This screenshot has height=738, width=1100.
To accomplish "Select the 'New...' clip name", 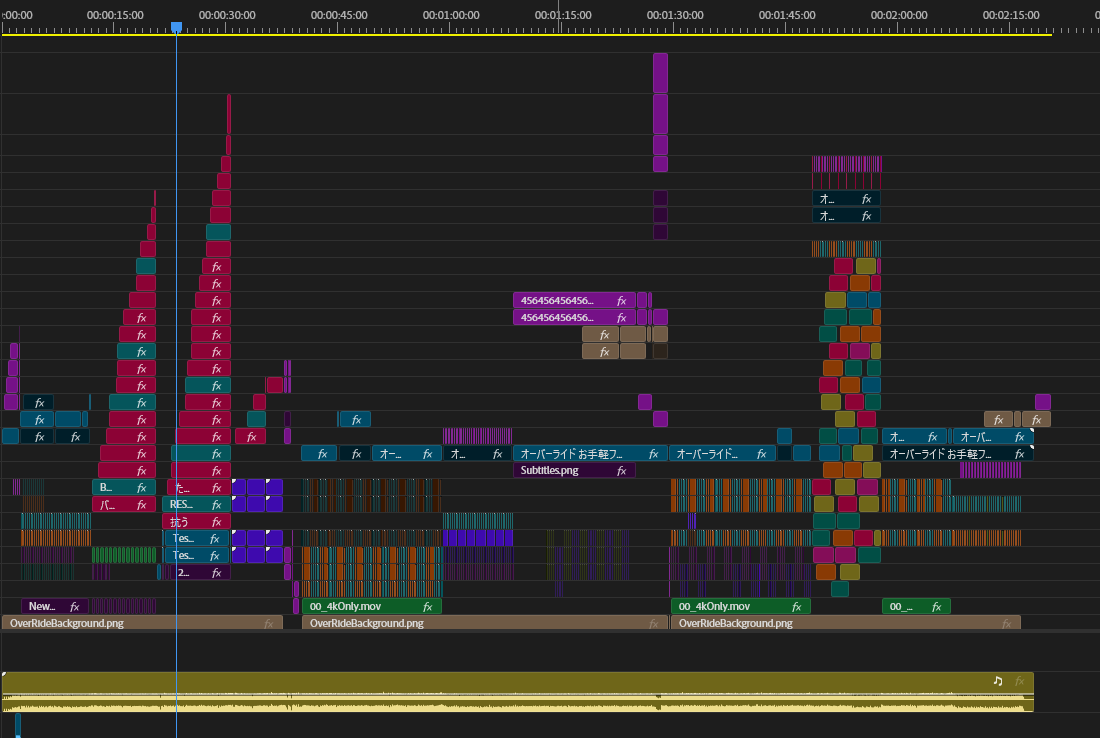I will pyautogui.click(x=41, y=607).
